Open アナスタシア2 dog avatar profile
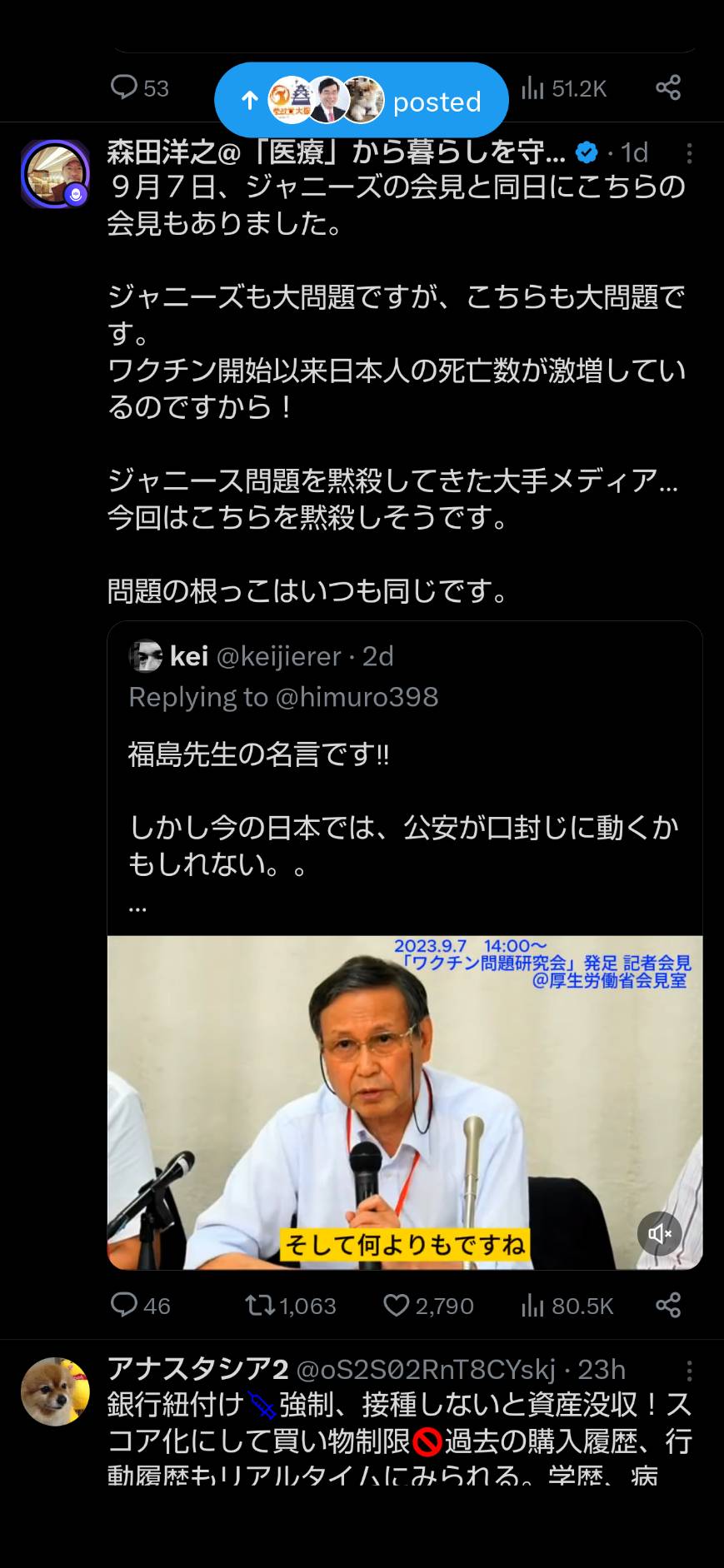 55,1391
